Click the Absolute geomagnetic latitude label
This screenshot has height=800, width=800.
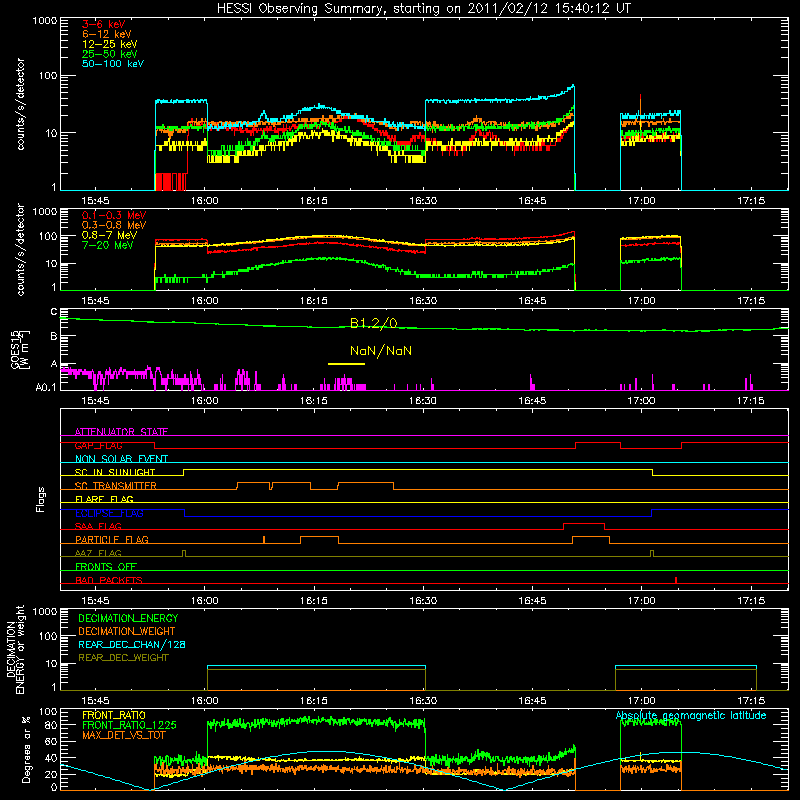coord(691,715)
